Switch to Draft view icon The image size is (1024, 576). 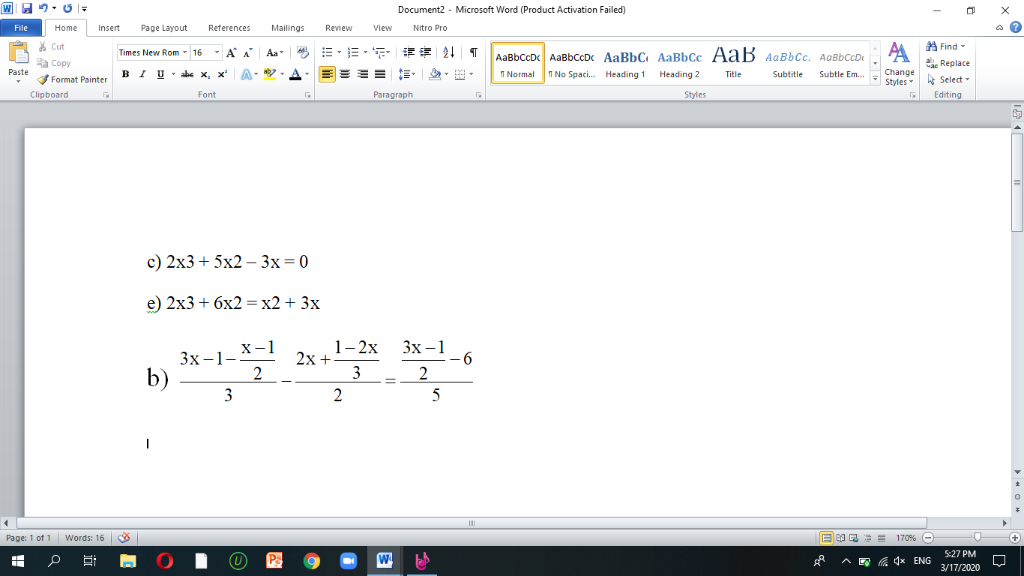(882, 538)
